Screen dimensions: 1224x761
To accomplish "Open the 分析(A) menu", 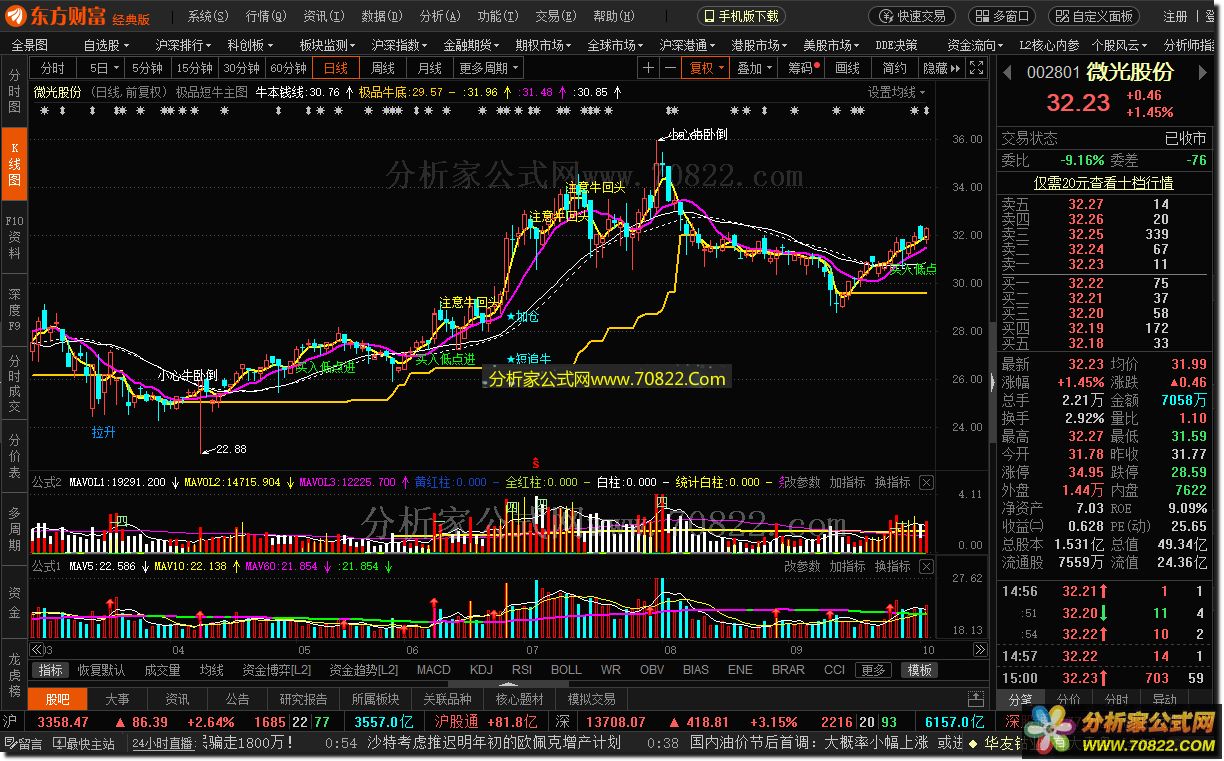I will point(438,16).
